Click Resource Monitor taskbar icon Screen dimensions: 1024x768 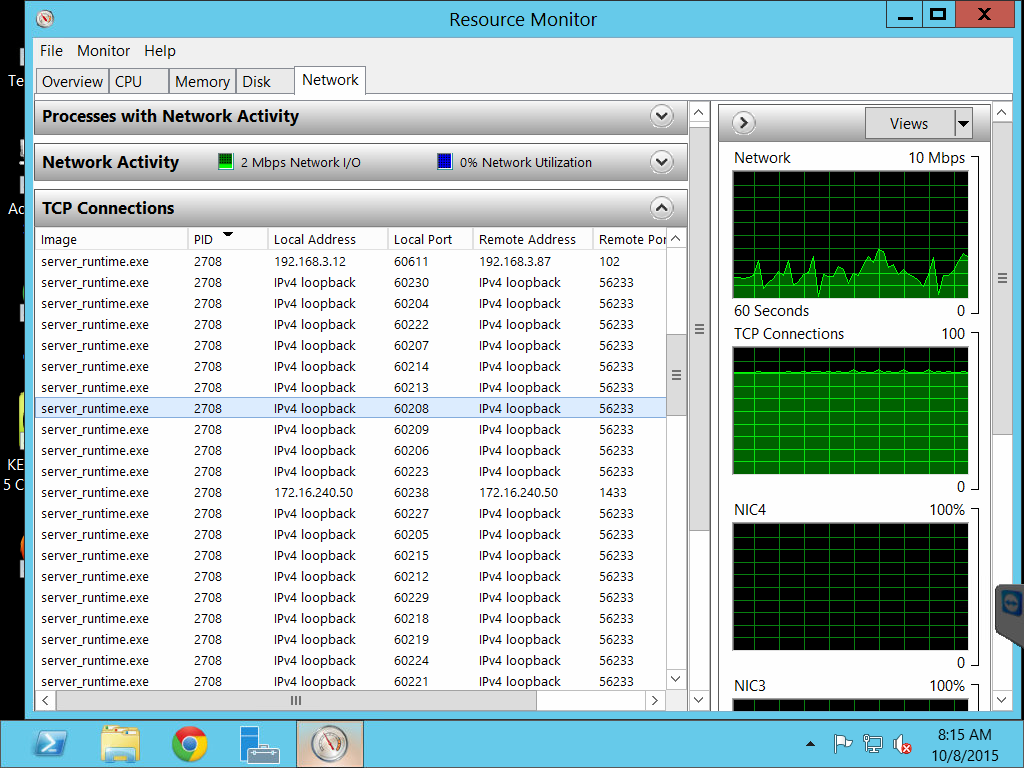coord(330,744)
